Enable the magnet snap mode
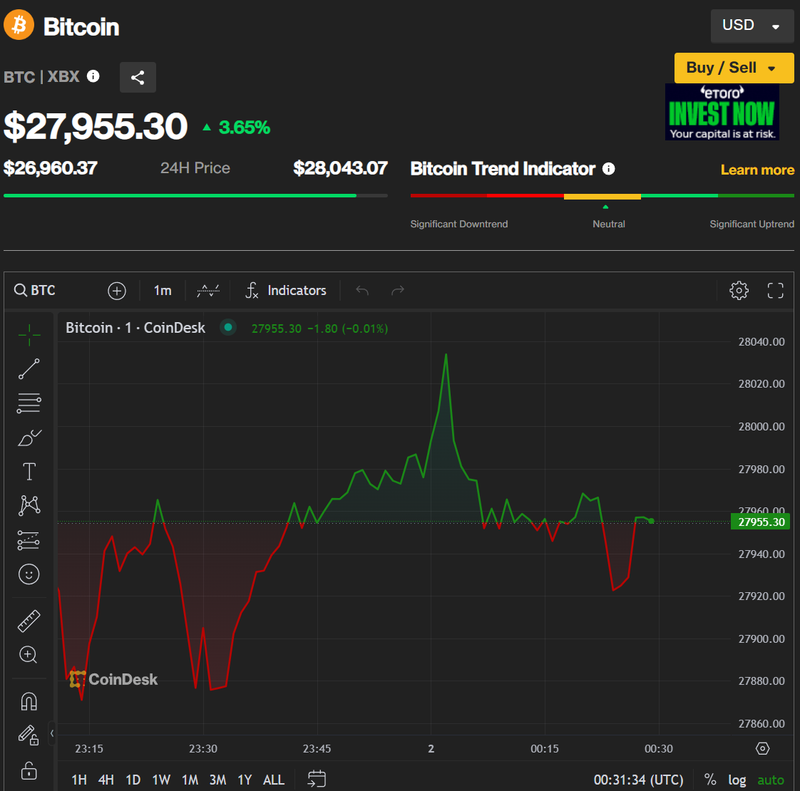Image resolution: width=800 pixels, height=791 pixels. click(29, 701)
